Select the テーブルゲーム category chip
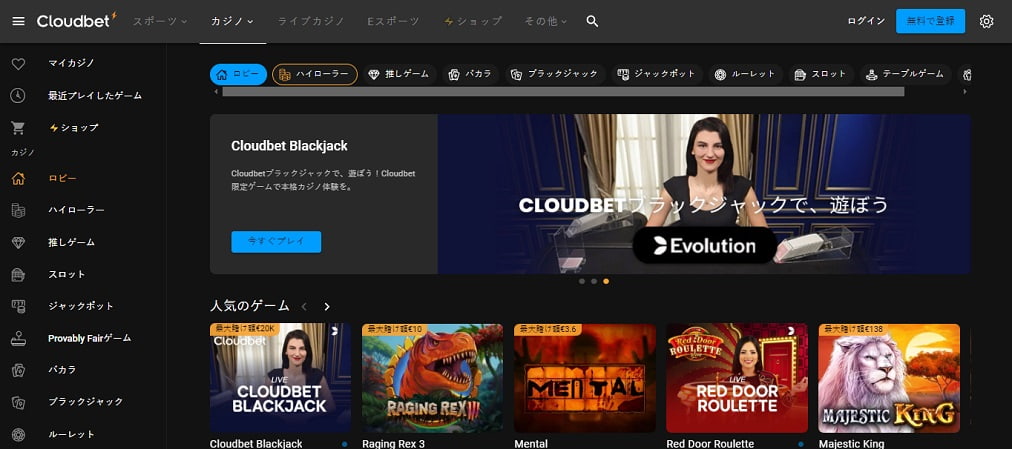This screenshot has width=1012, height=449. tap(906, 75)
